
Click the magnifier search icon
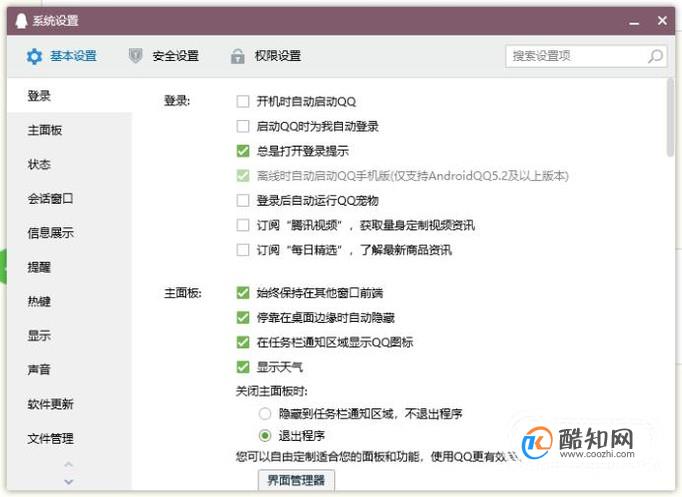point(655,56)
